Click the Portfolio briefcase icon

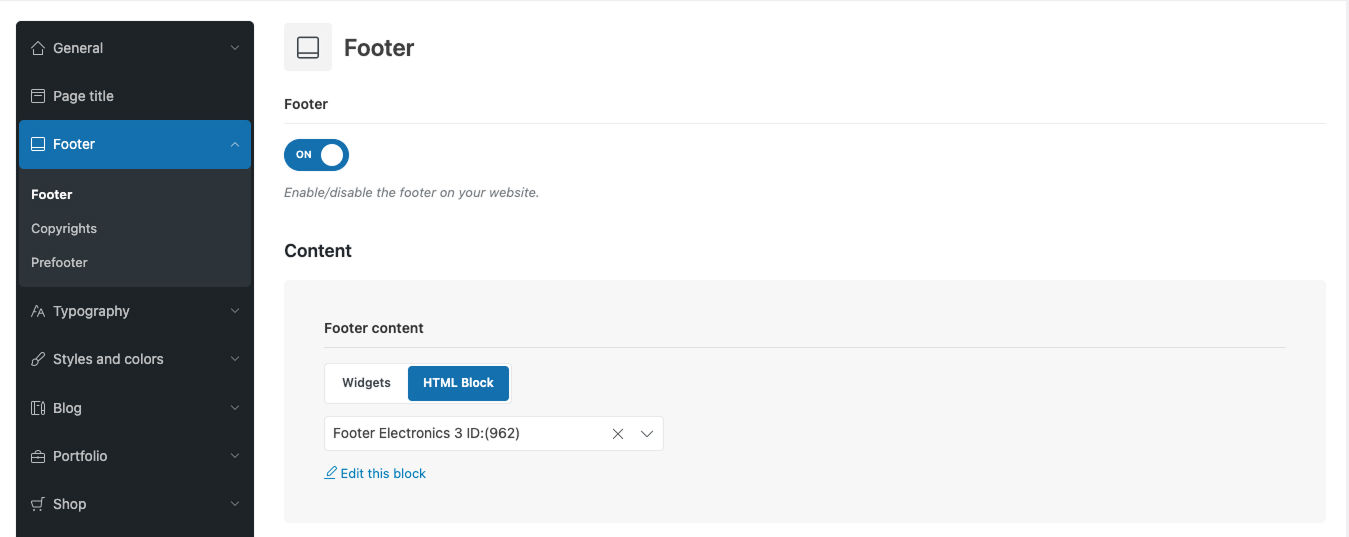coord(38,456)
